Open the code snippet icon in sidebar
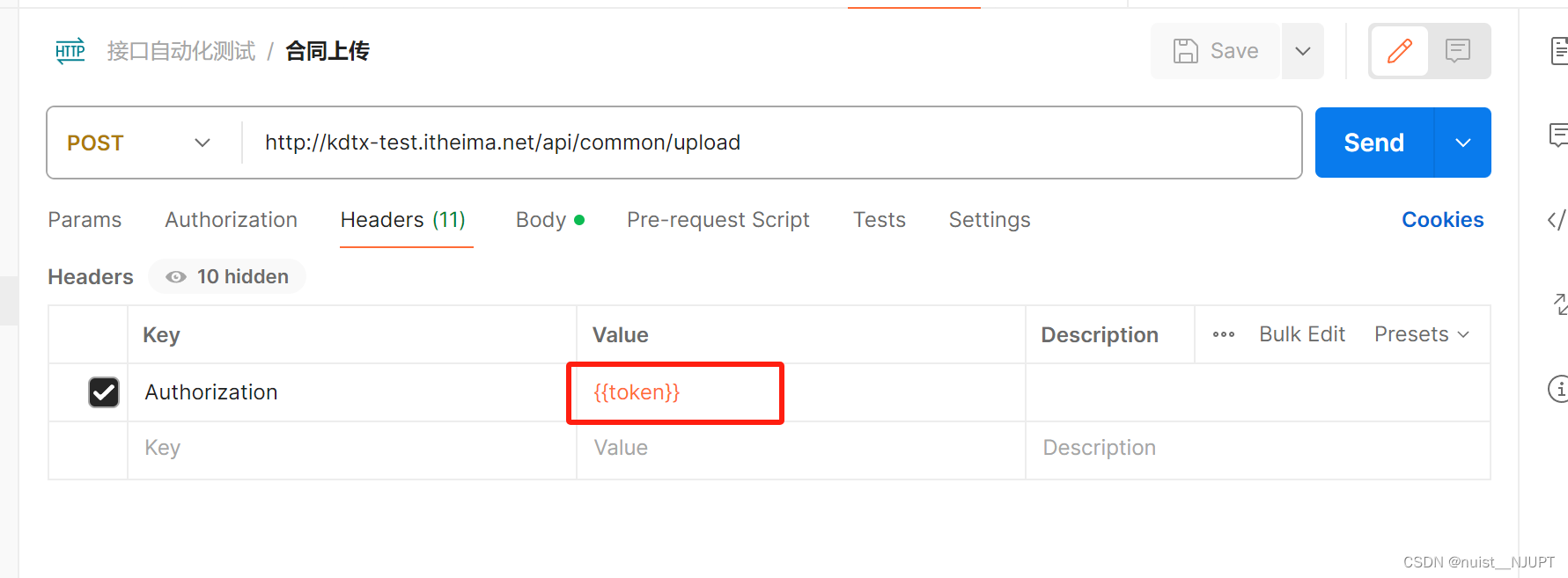Image resolution: width=1568 pixels, height=578 pixels. pos(1557,220)
